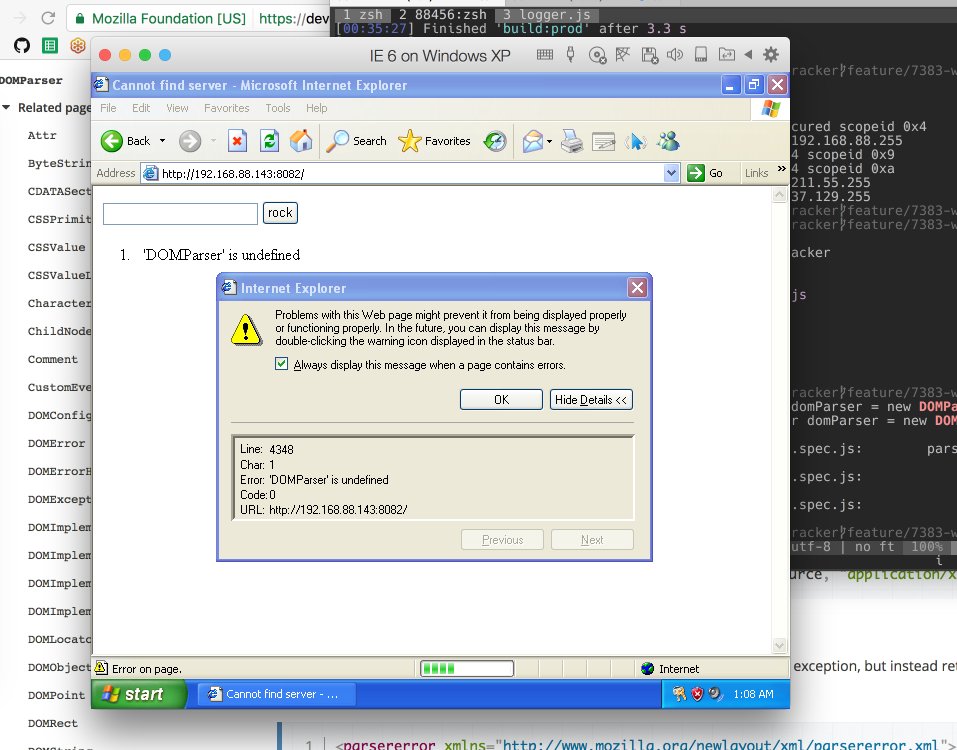The height and width of the screenshot is (750, 957).
Task: Open the IE File menu
Action: (x=108, y=108)
